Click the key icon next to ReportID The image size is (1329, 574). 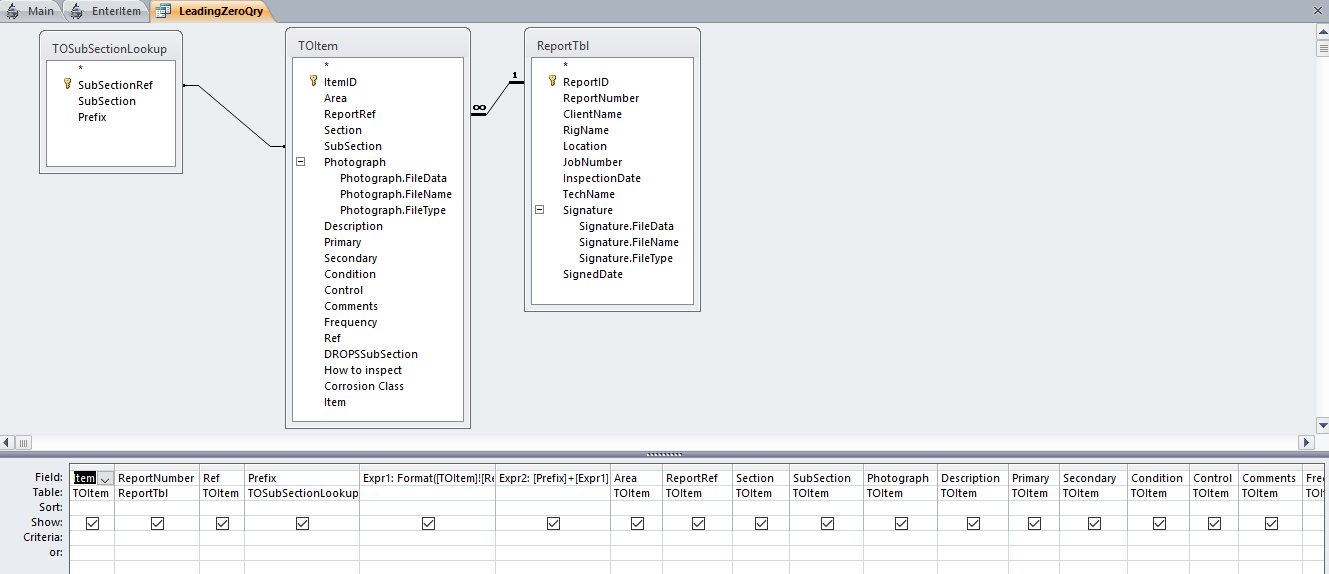pyautogui.click(x=552, y=82)
